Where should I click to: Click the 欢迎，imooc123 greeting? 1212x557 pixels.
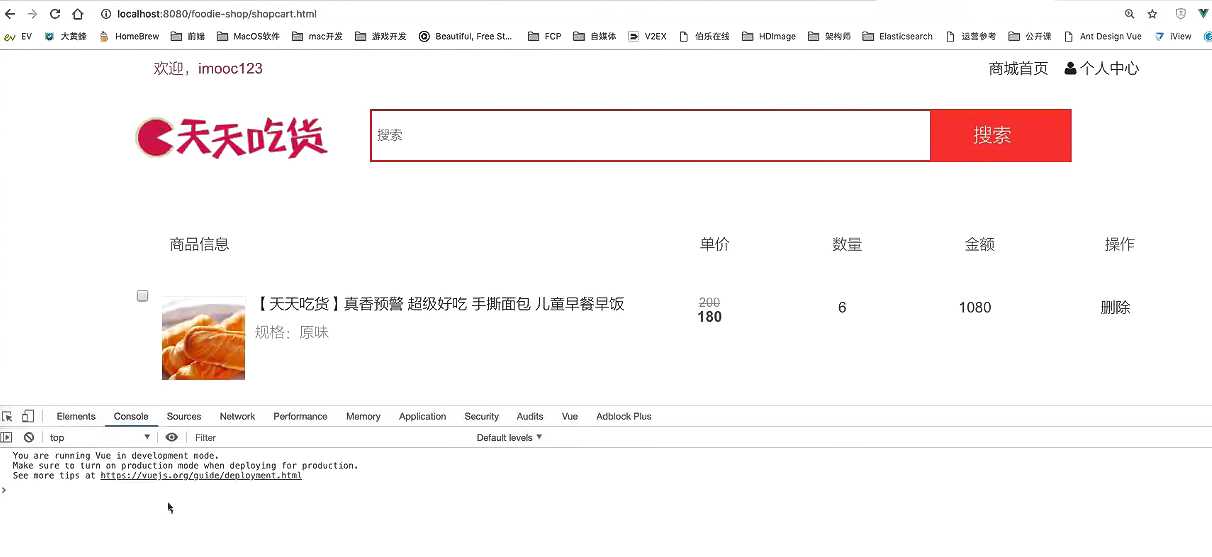tap(208, 68)
